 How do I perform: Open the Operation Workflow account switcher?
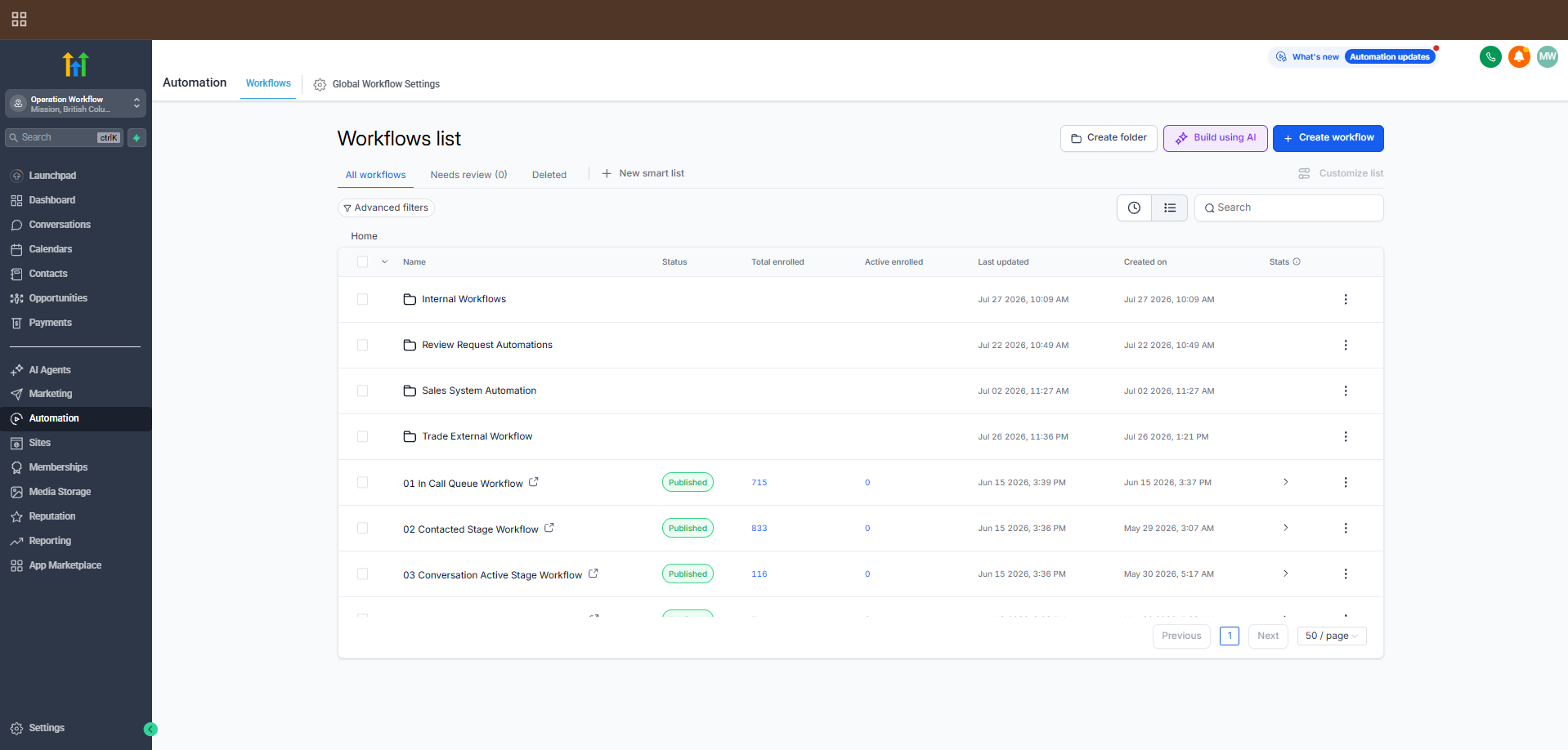click(75, 104)
